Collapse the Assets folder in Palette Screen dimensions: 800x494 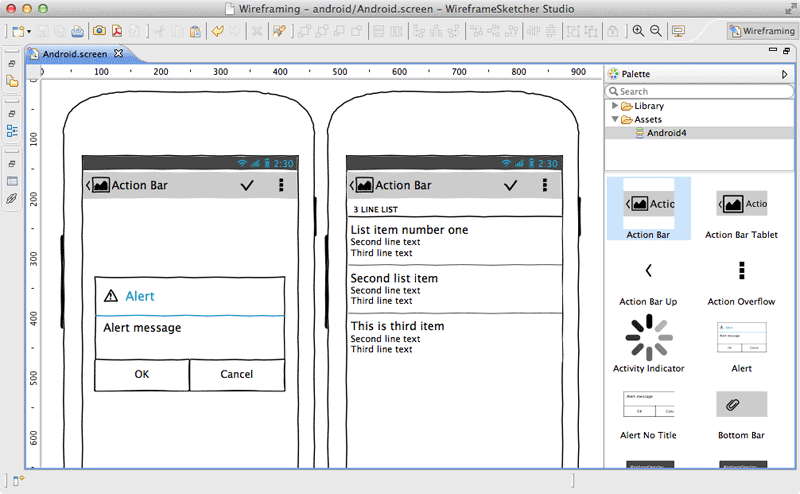point(615,119)
